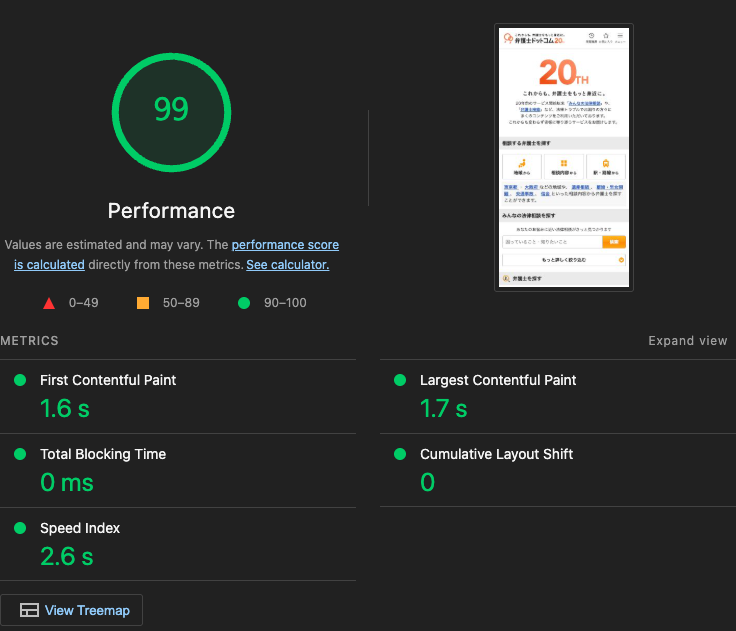Open the "performance score is calculated" link
This screenshot has height=631, width=736.
pyautogui.click(x=285, y=245)
